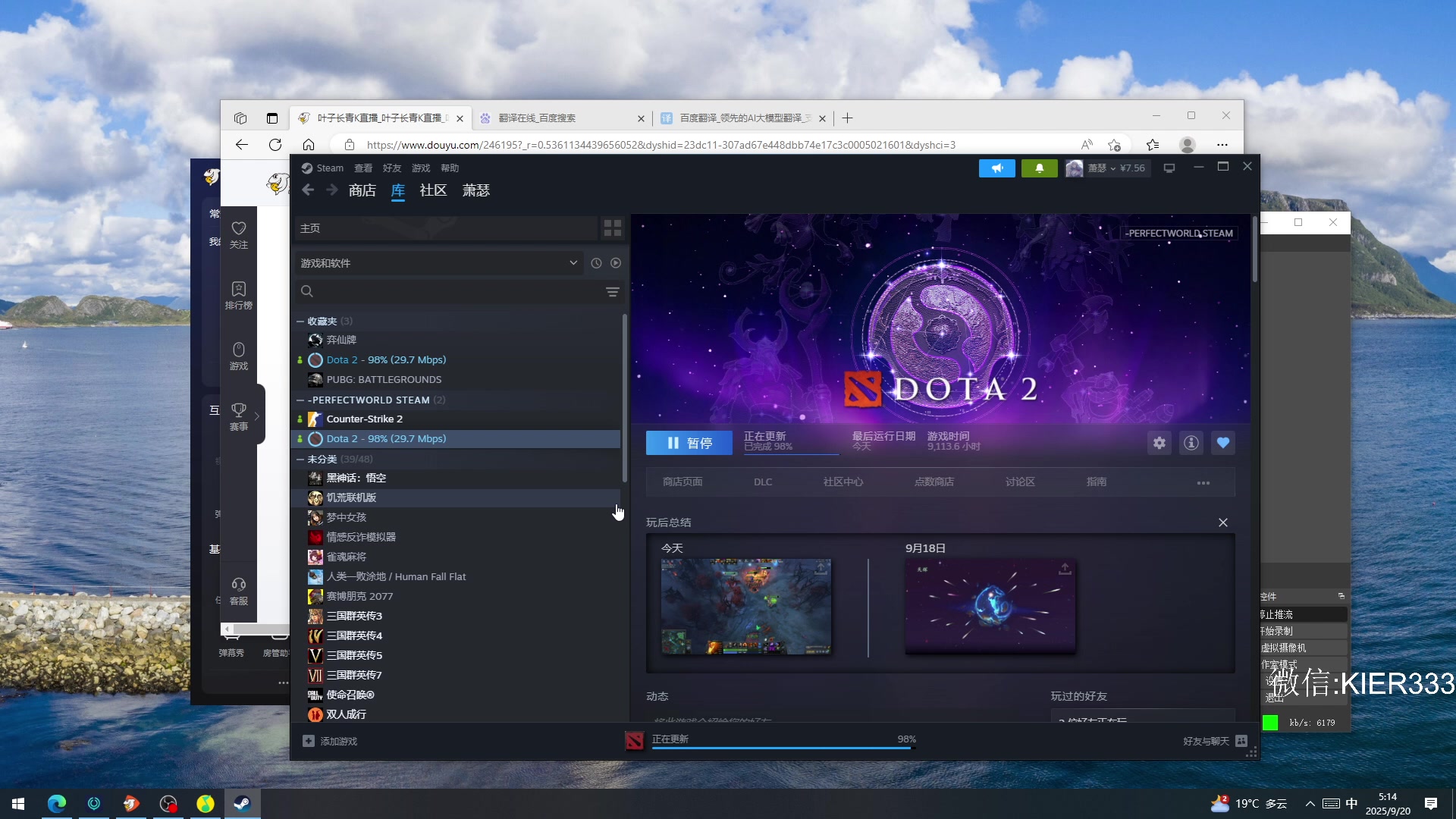Collapse the 未分类 category
Viewport: 1456px width, 819px height.
[x=300, y=459]
